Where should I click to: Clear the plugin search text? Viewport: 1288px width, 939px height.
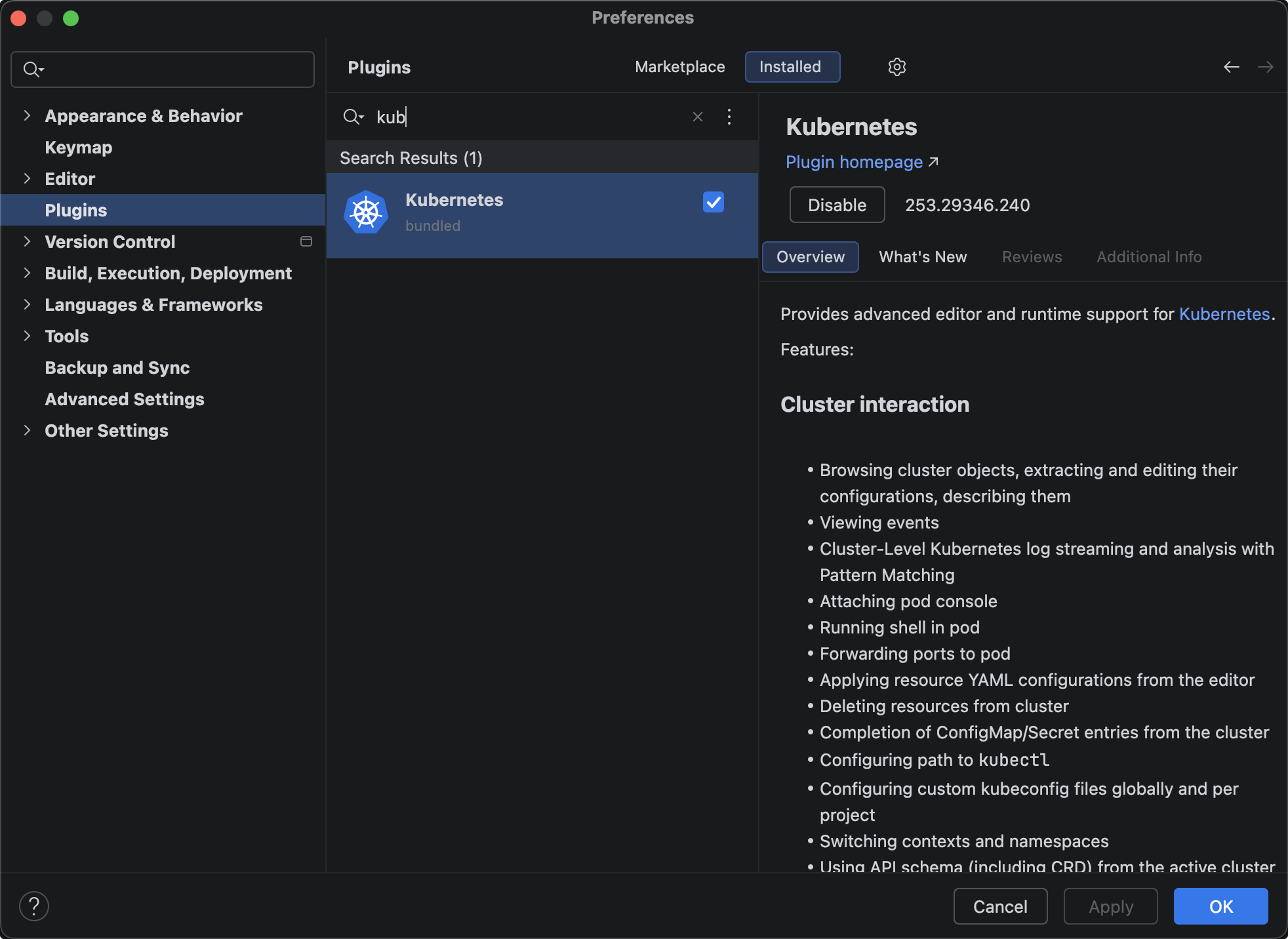pyautogui.click(x=697, y=117)
